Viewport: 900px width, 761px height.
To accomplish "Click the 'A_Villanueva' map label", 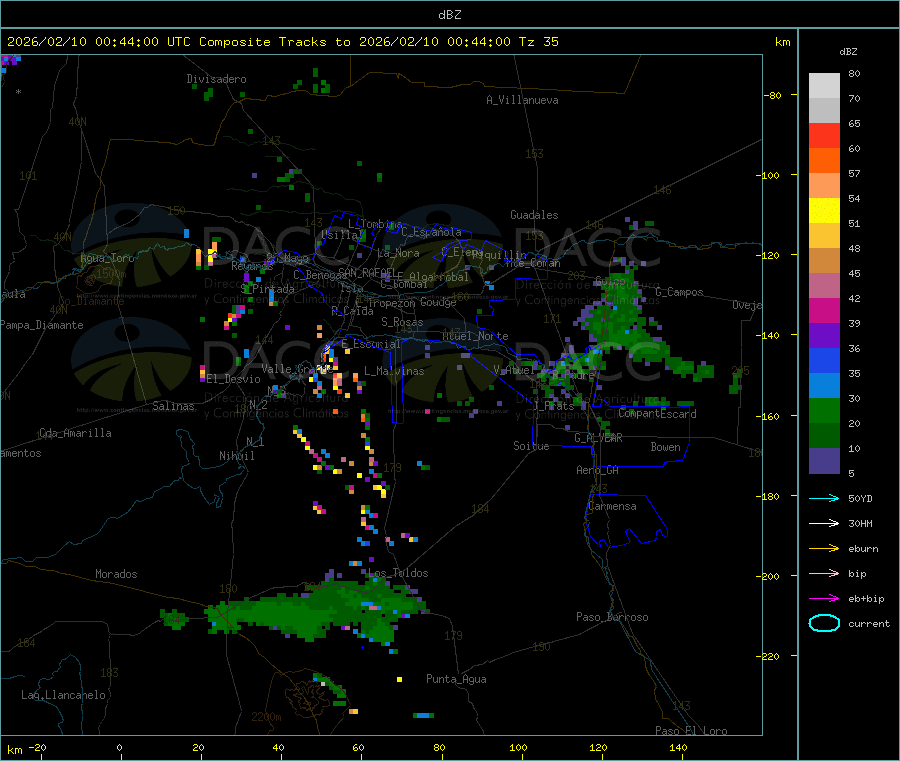I will click(x=522, y=100).
